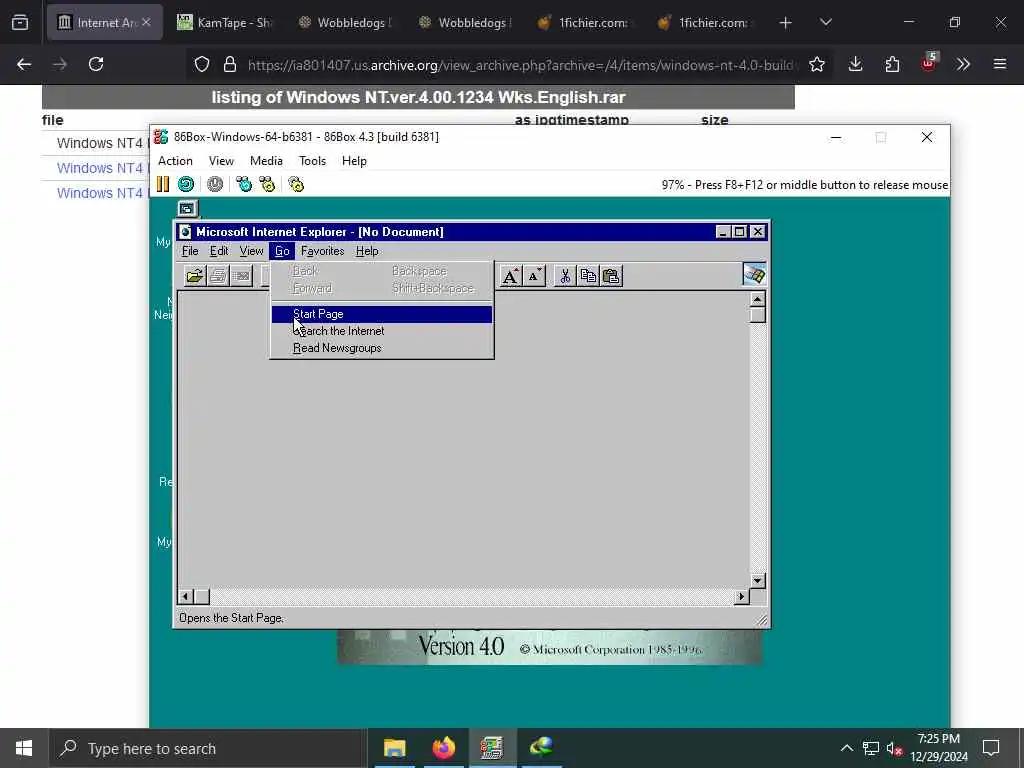
Task: Go back using the Firefox back arrow
Action: pos(24,64)
